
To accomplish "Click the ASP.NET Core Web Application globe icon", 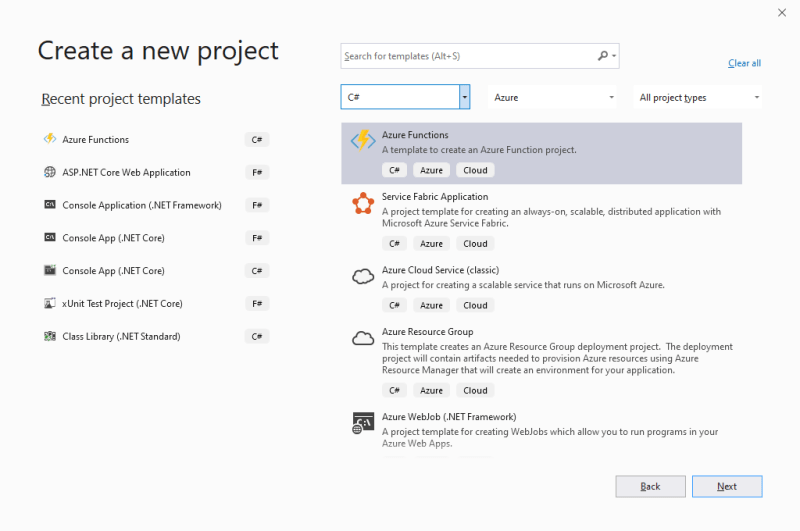I will [49, 172].
